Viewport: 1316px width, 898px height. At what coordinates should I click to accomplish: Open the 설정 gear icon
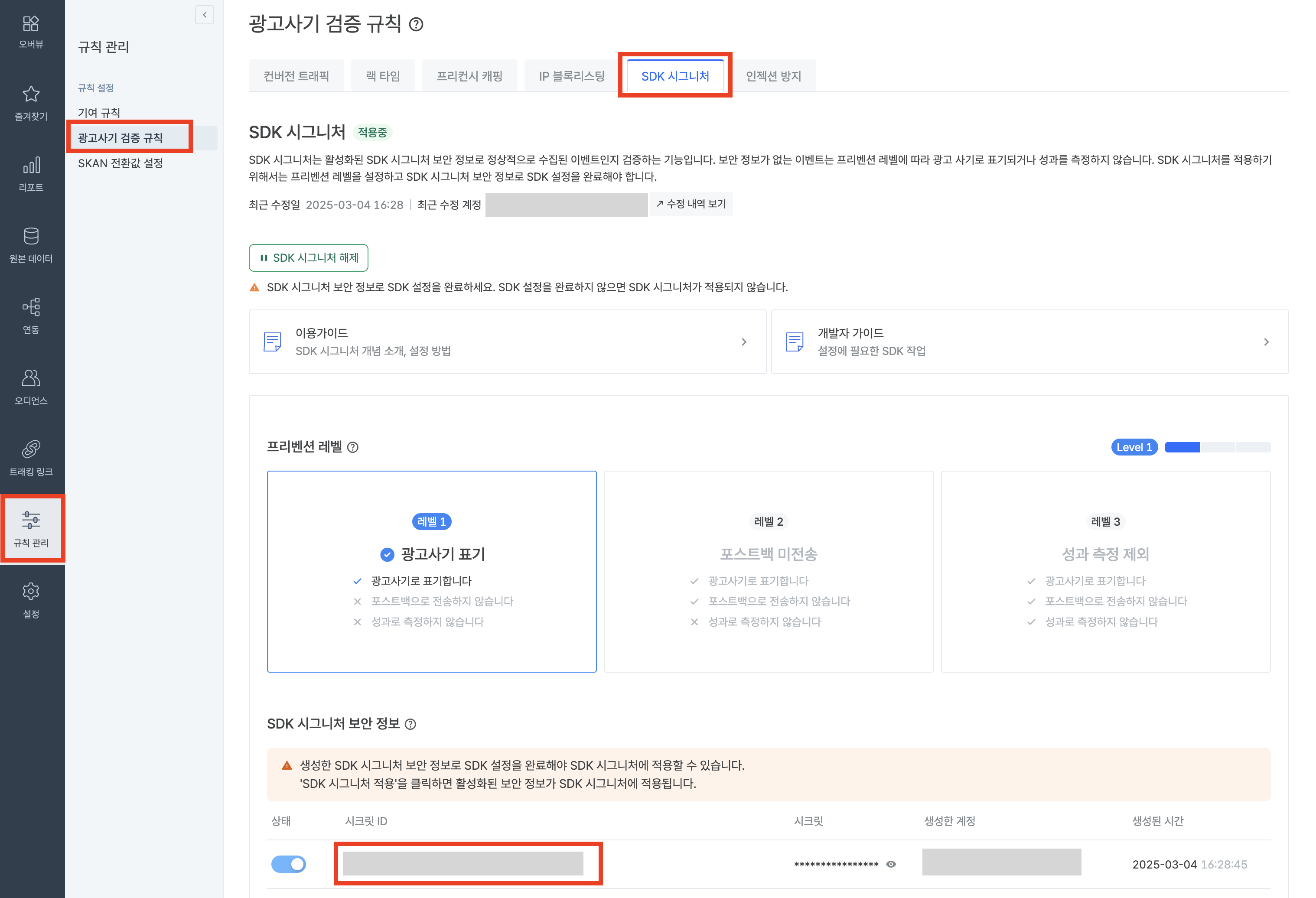click(x=31, y=592)
